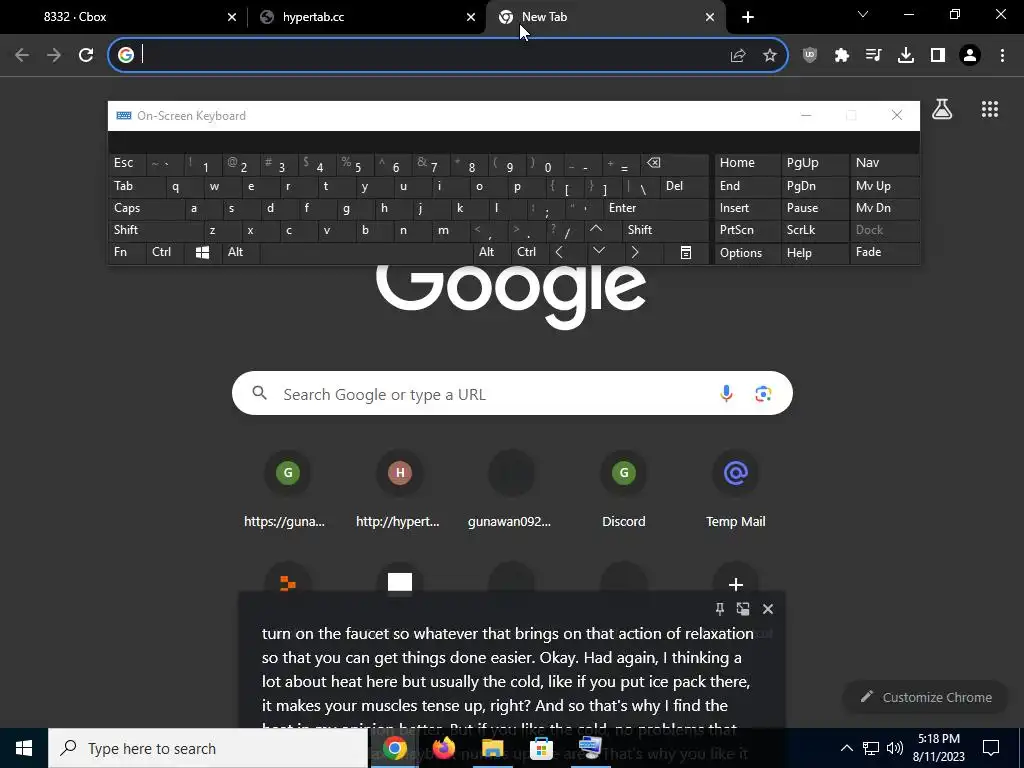Screen dimensions: 1024x768
Task: Open the tab search chevron
Action: tap(863, 14)
